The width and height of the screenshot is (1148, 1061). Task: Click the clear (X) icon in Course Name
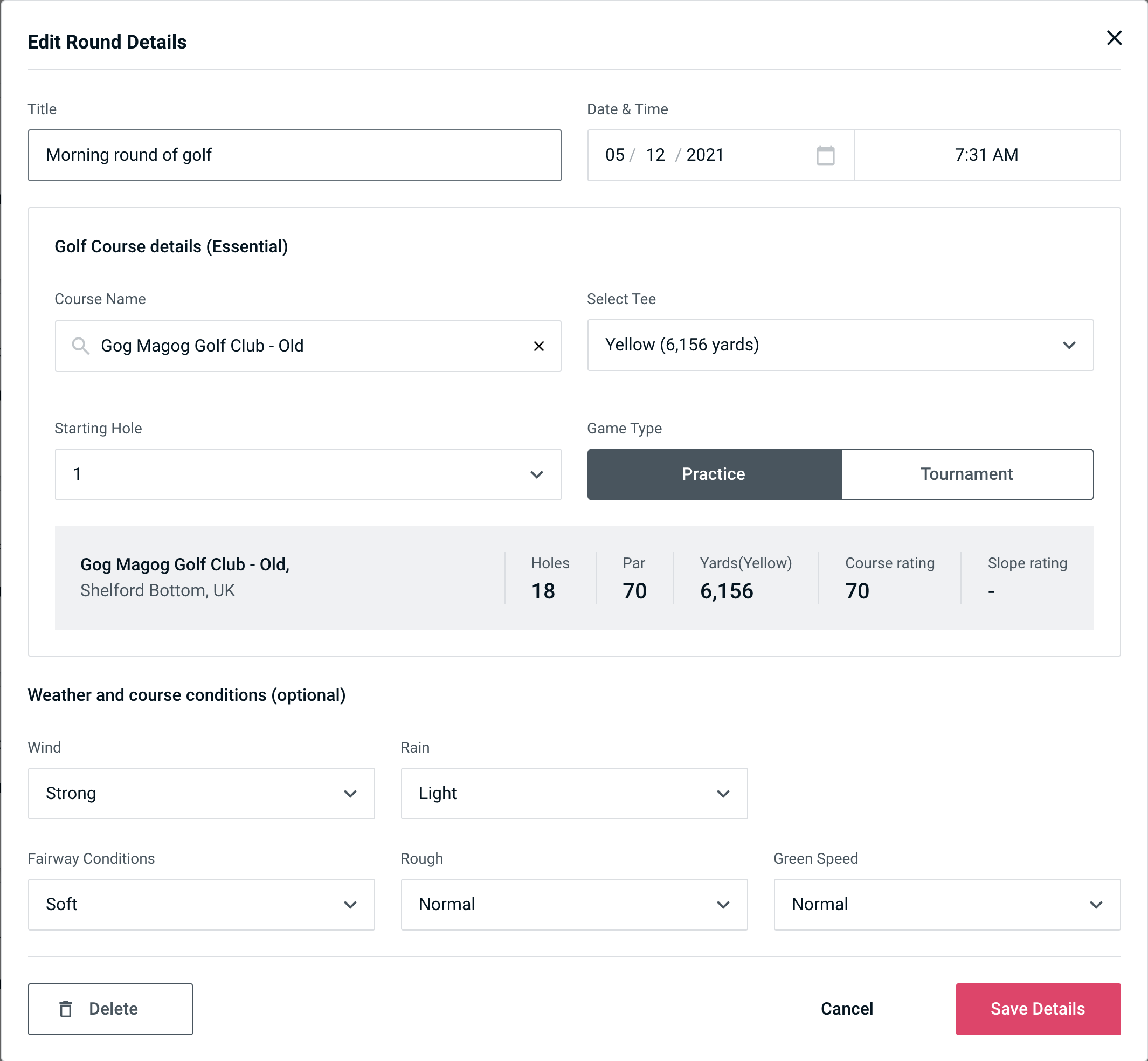pyautogui.click(x=540, y=345)
